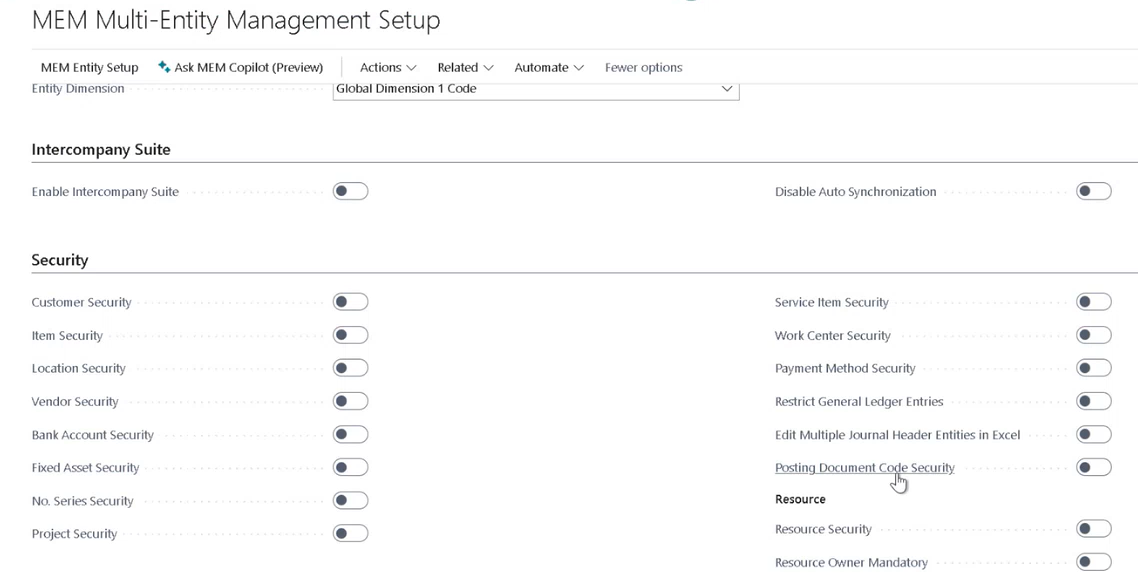Click the Customer Security label

pyautogui.click(x=81, y=302)
